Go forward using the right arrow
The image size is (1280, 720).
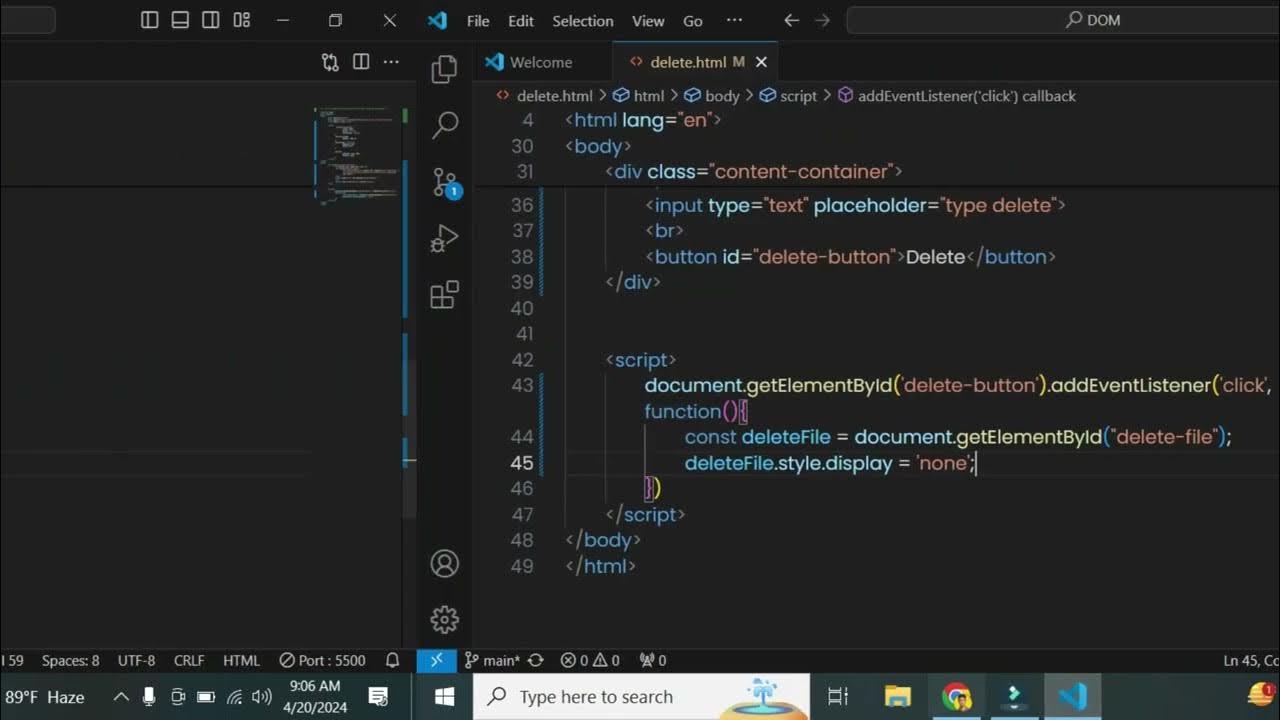pyautogui.click(x=822, y=20)
